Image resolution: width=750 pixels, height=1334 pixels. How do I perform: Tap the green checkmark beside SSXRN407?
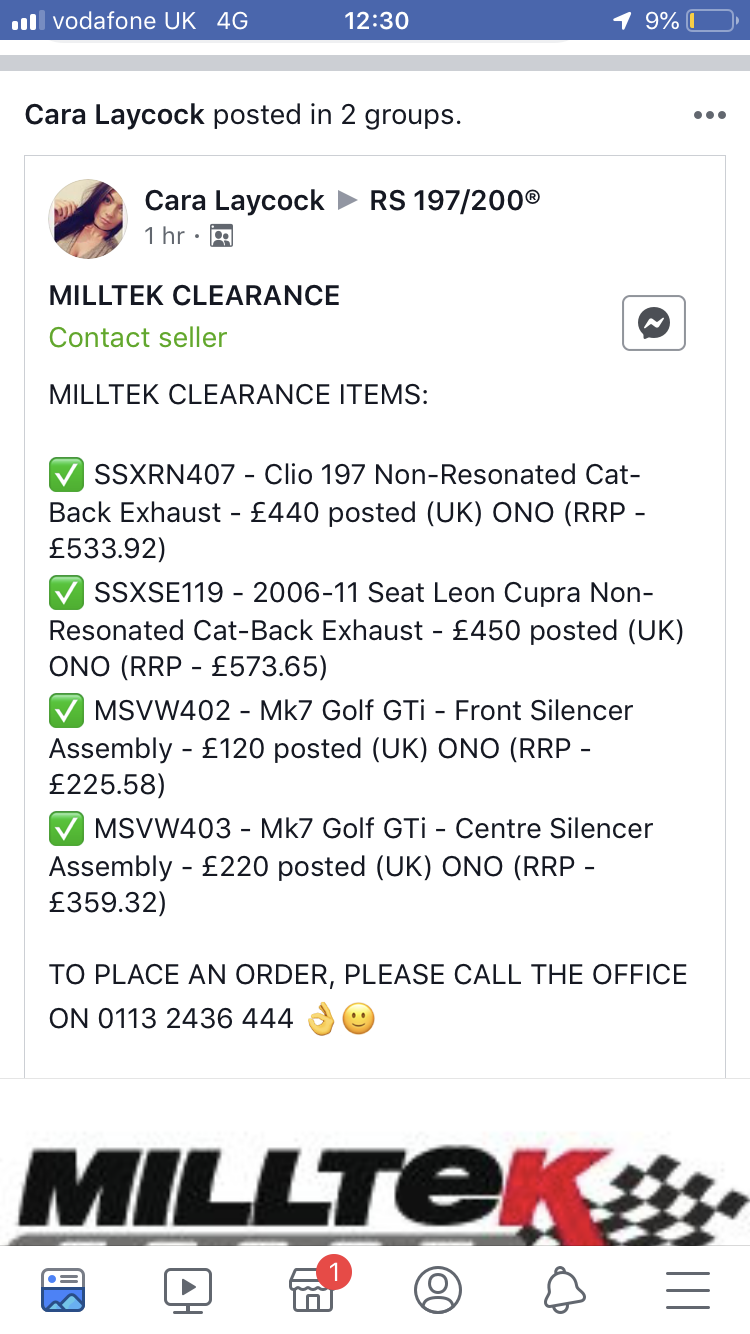point(66,475)
